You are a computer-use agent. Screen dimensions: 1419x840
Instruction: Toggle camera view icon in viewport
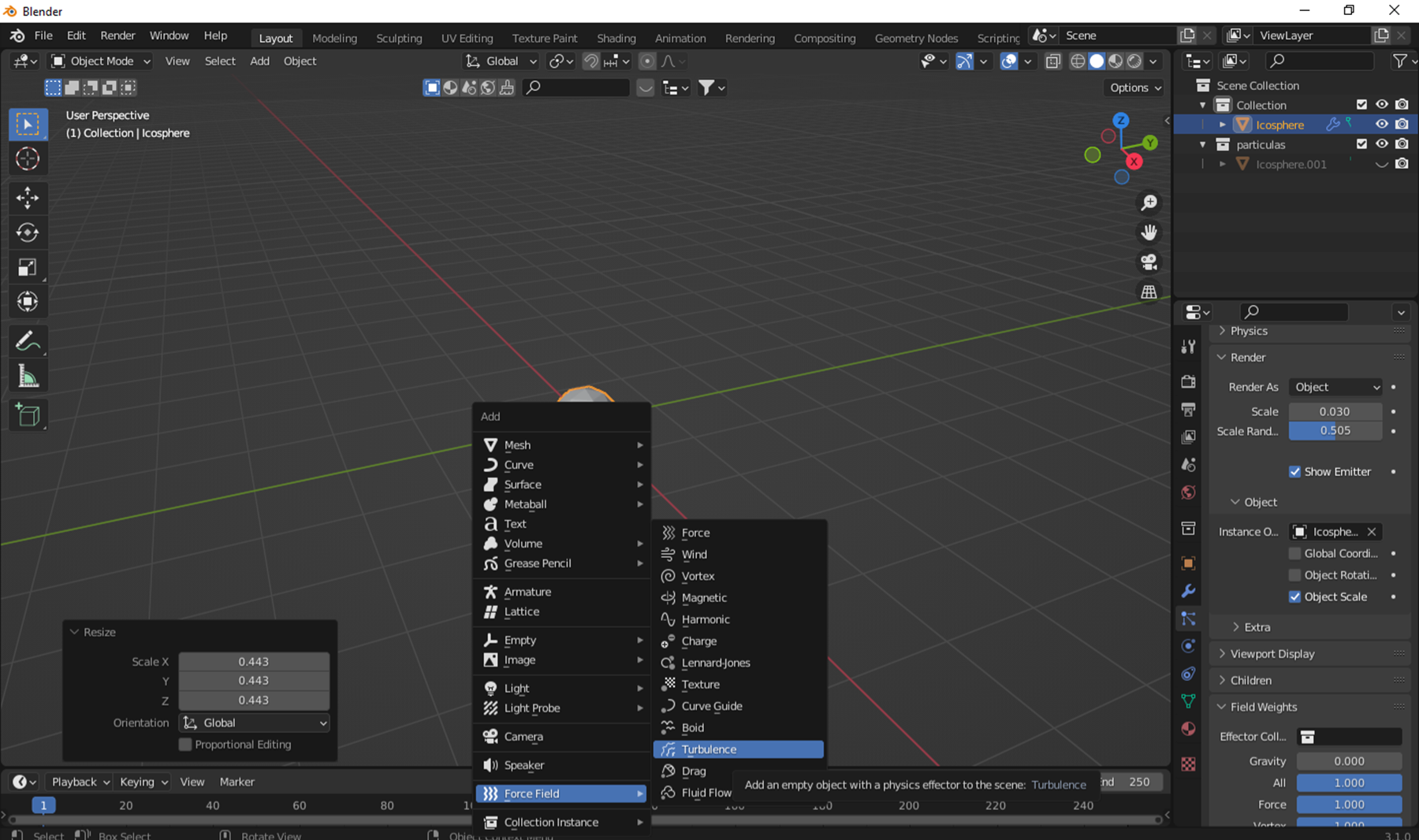1149,262
